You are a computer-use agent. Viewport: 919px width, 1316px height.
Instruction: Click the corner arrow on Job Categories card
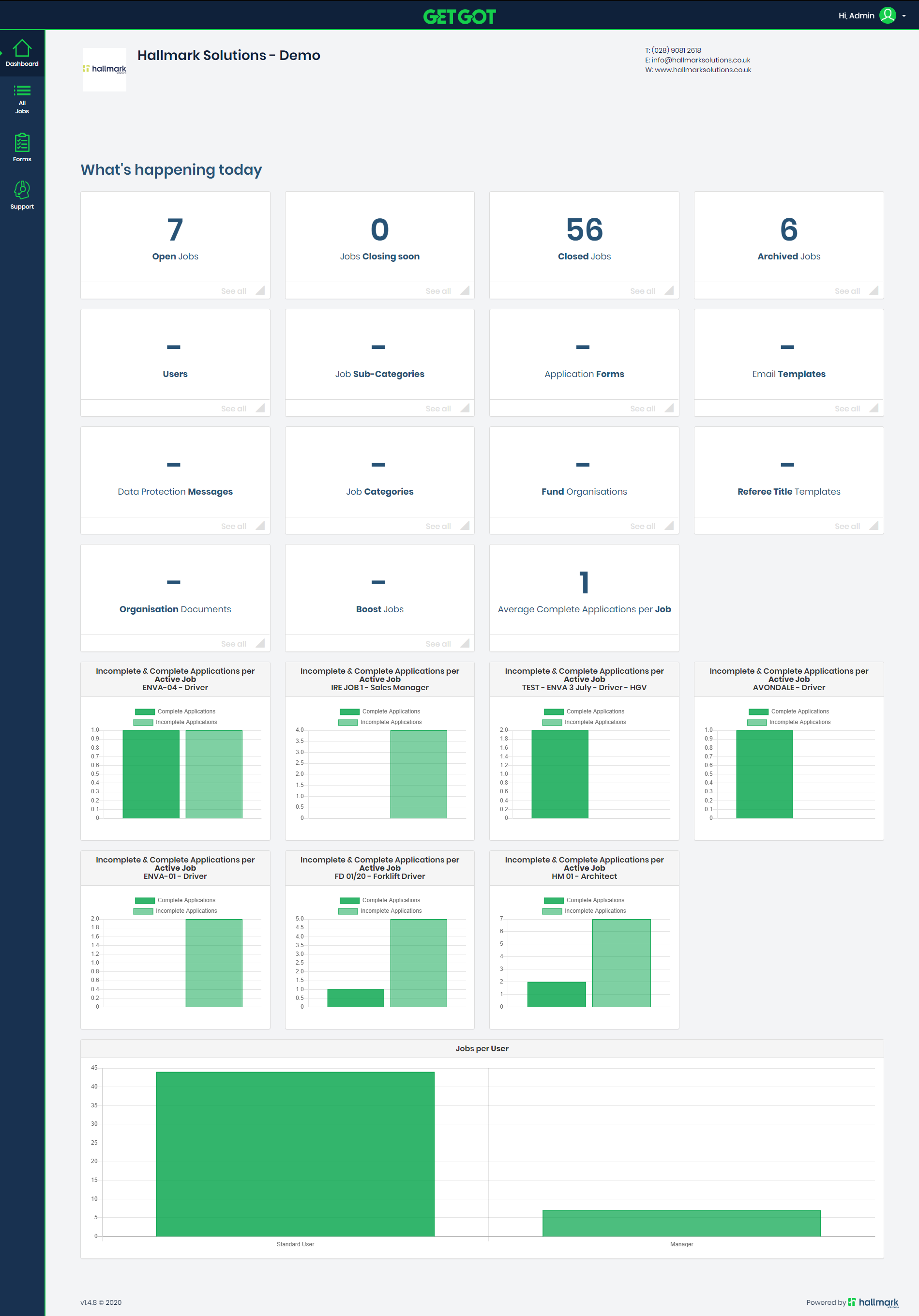pos(465,526)
